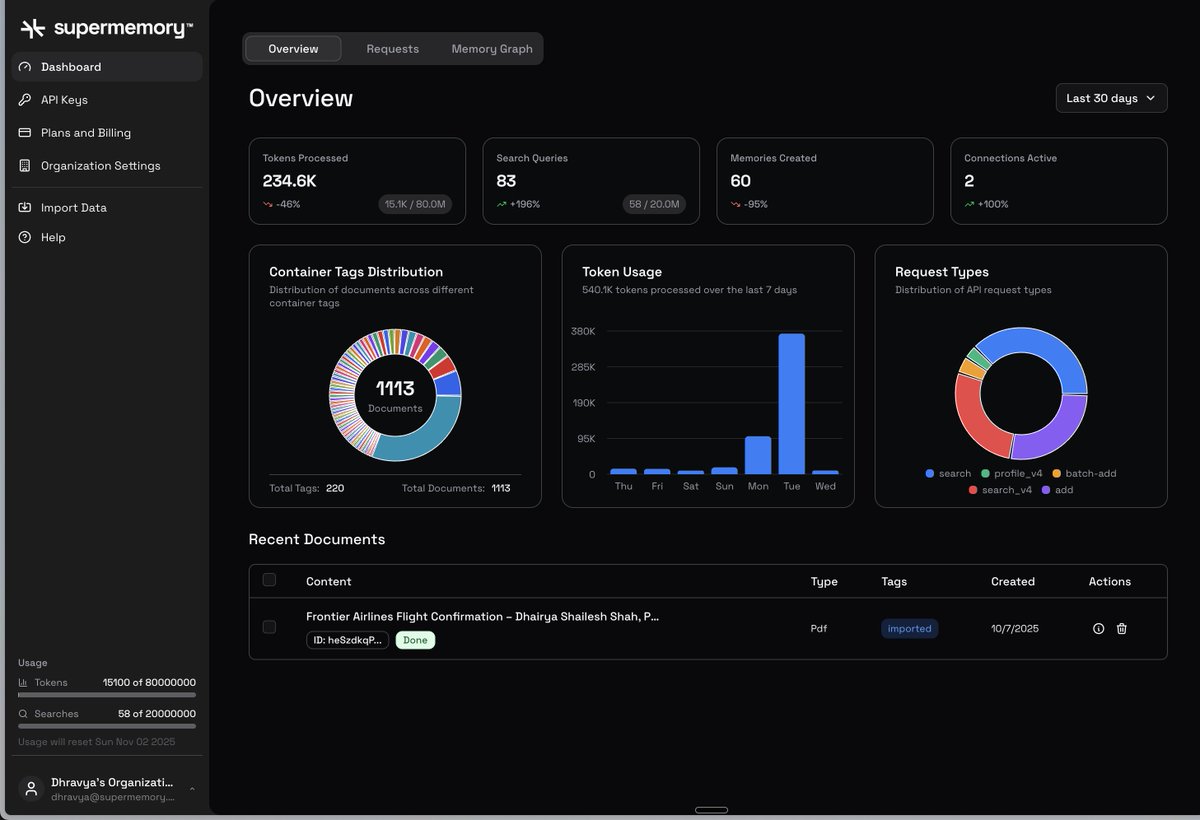Click the Type column header
The width and height of the screenshot is (1200, 820).
click(x=824, y=581)
